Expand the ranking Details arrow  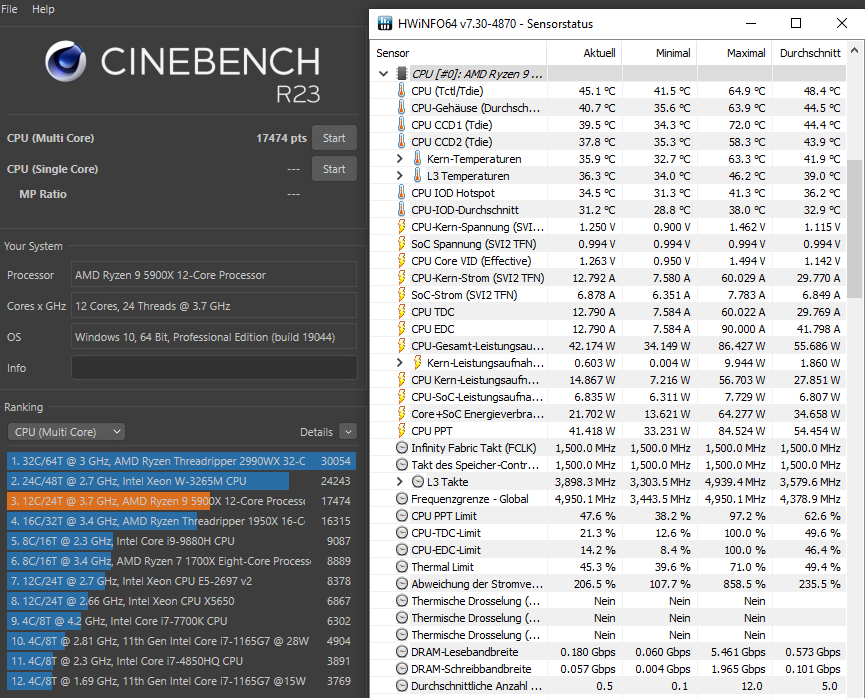coord(348,432)
